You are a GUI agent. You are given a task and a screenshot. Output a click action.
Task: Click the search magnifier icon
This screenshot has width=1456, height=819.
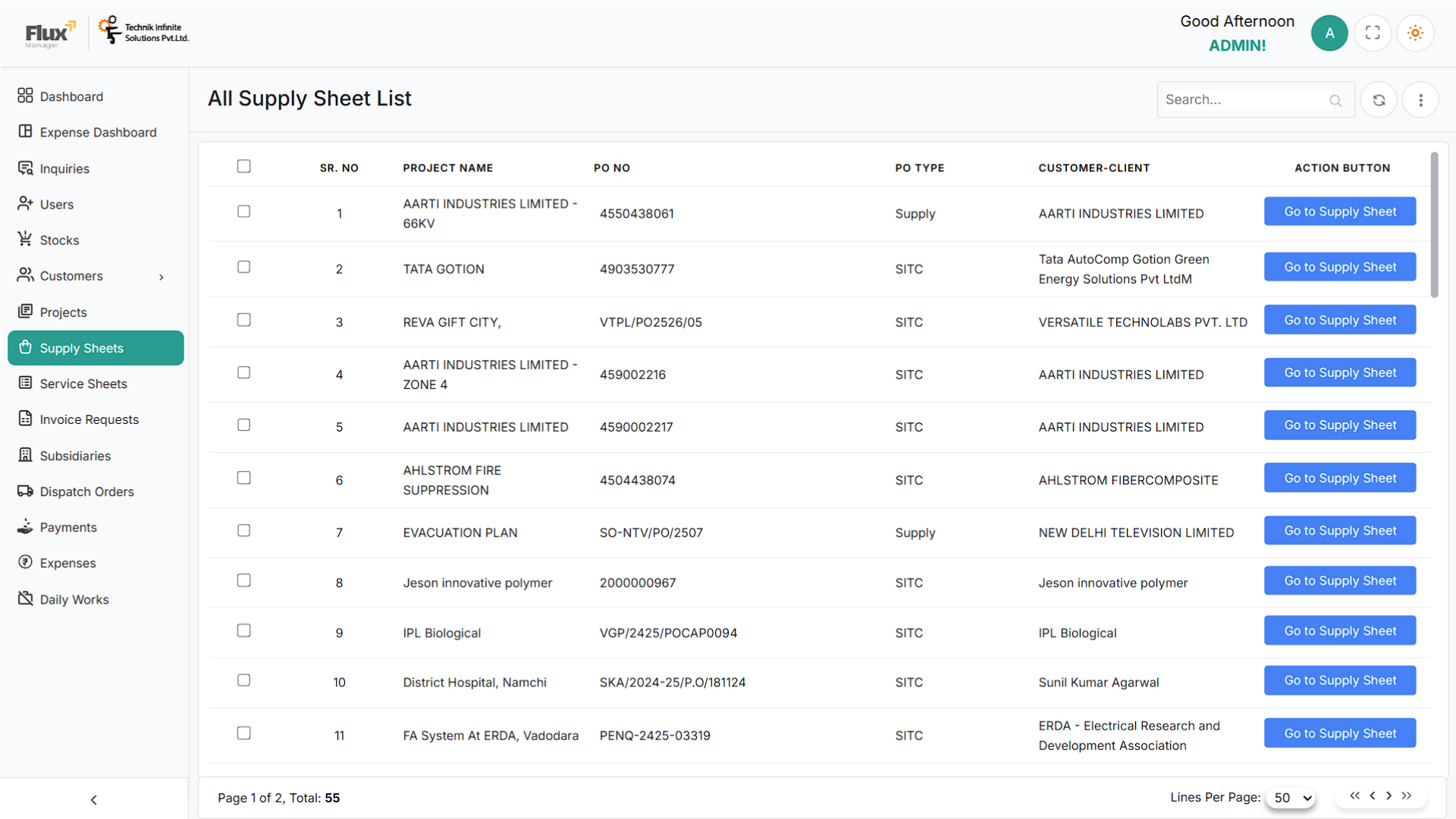coord(1335,100)
